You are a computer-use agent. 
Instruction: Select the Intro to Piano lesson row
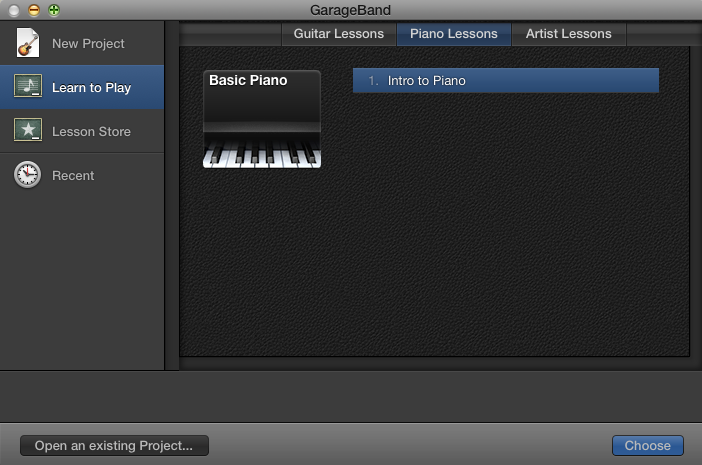click(506, 81)
